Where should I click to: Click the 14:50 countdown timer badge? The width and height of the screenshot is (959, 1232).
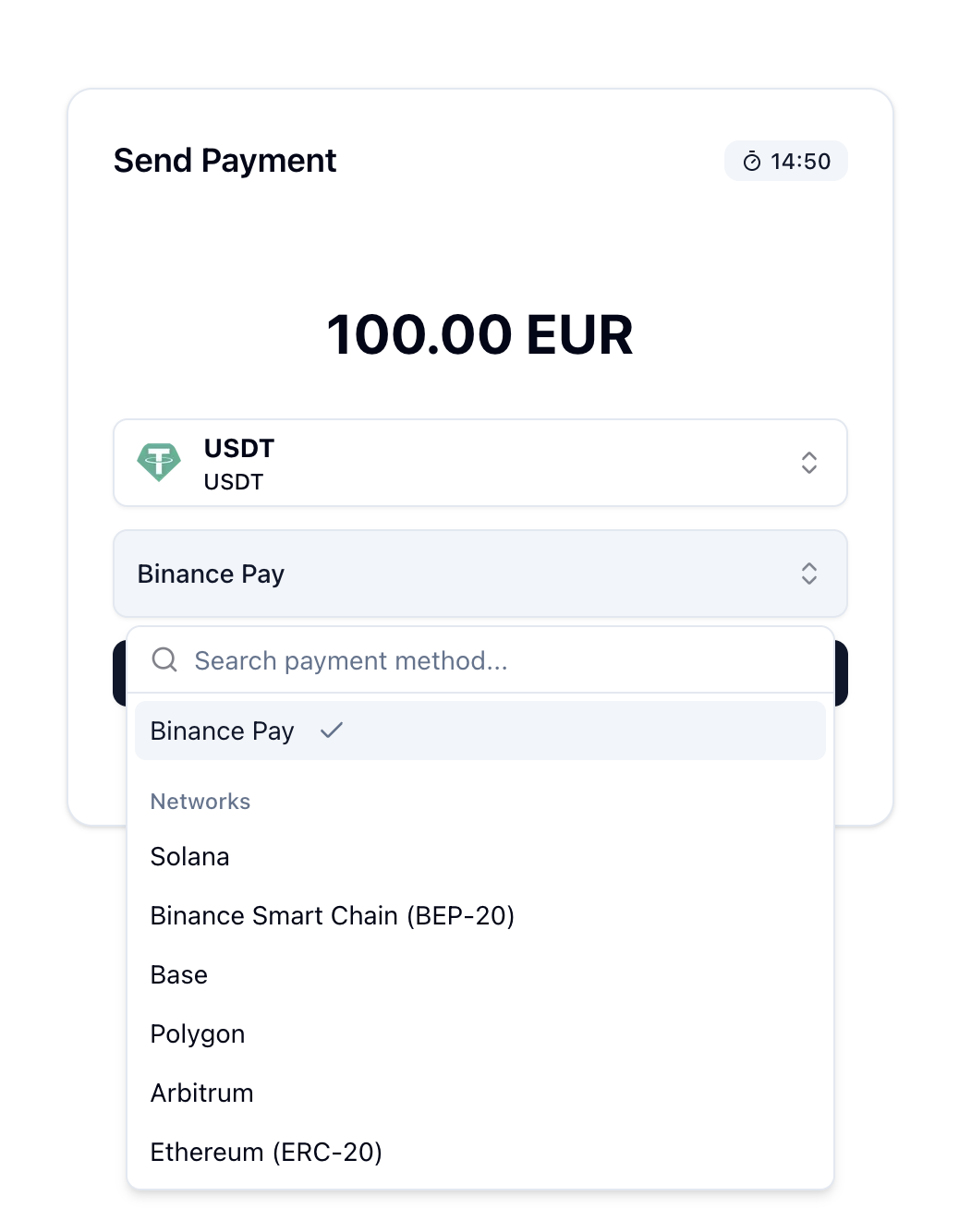pyautogui.click(x=786, y=162)
